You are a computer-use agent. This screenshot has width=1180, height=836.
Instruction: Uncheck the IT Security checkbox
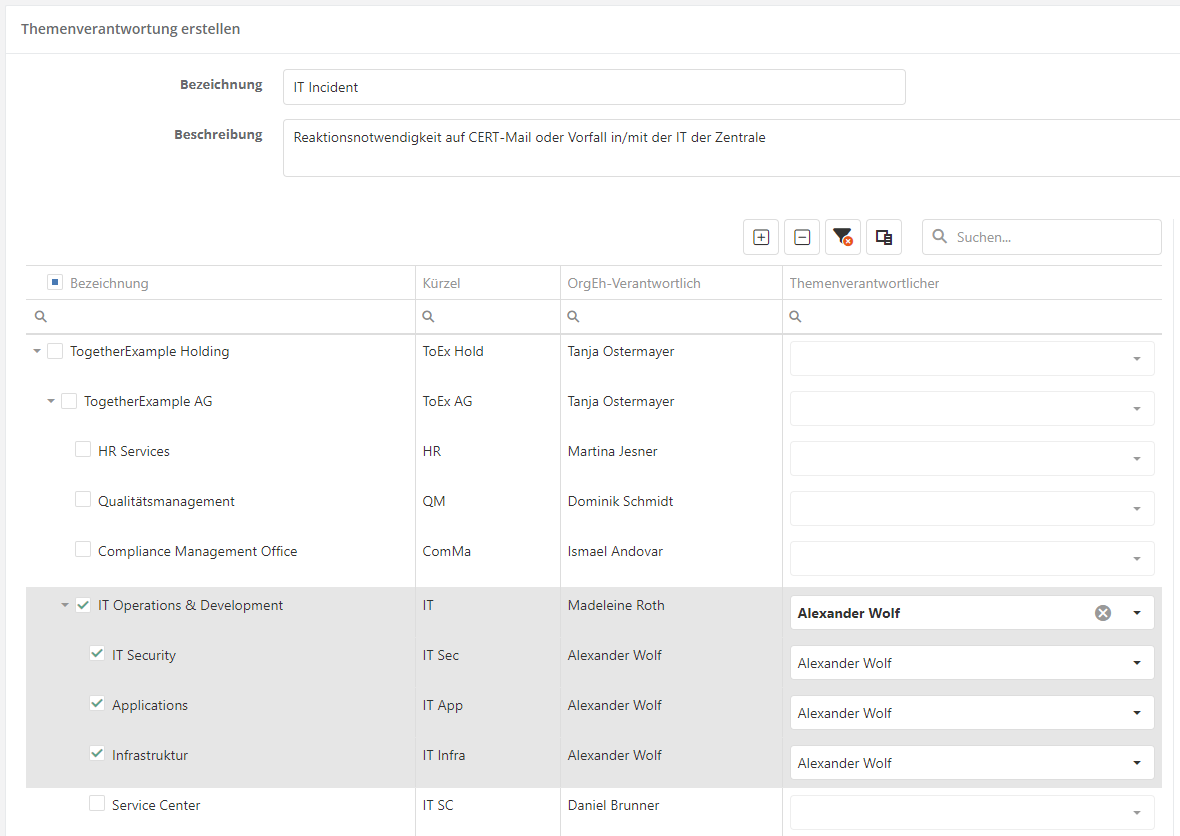[x=97, y=654]
